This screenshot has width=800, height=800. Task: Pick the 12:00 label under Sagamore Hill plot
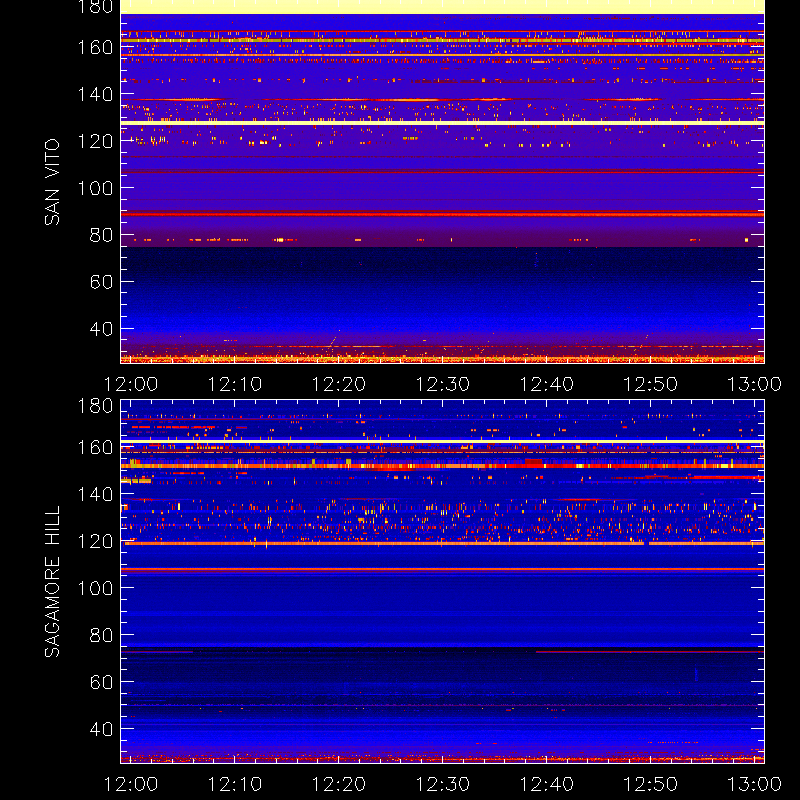pos(131,784)
